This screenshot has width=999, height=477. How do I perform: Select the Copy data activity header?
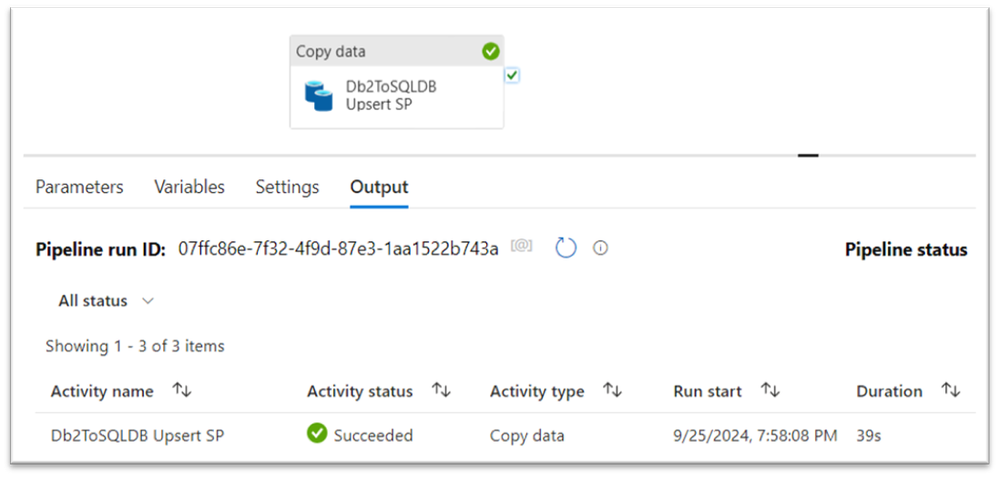point(380,51)
